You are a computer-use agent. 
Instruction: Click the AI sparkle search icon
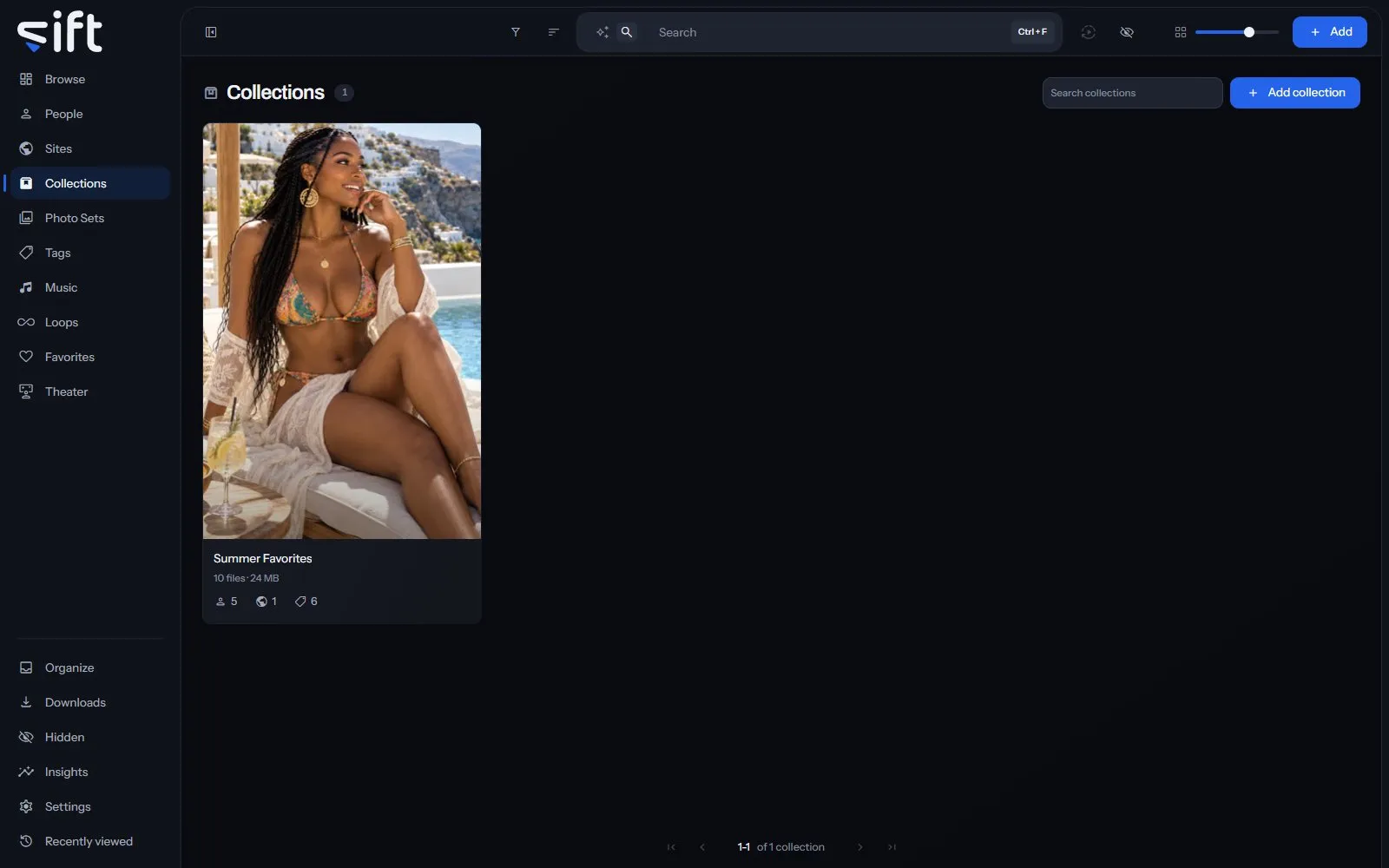click(x=602, y=32)
